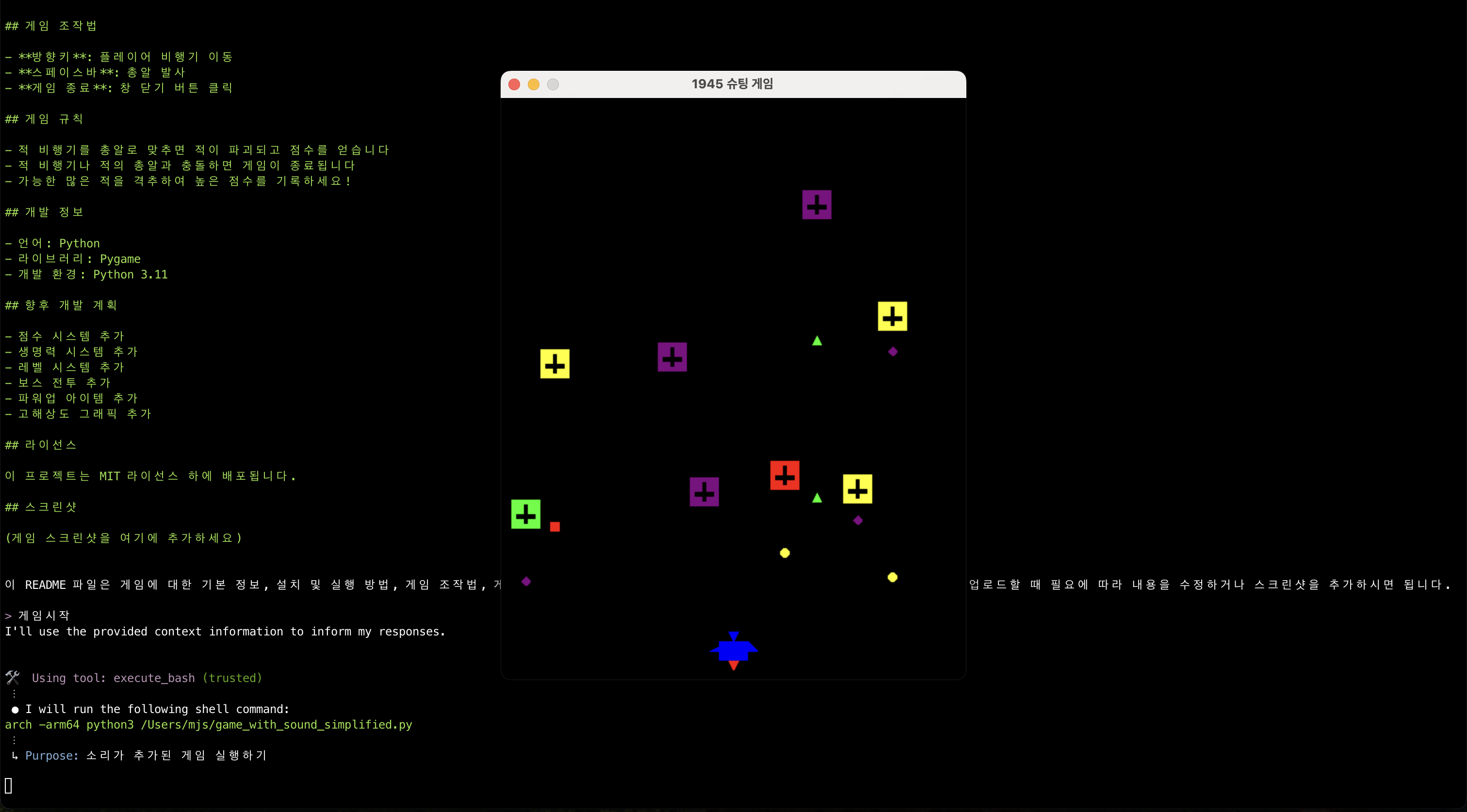Image resolution: width=1467 pixels, height=812 pixels.
Task: Click the red plus enemy square
Action: click(784, 475)
